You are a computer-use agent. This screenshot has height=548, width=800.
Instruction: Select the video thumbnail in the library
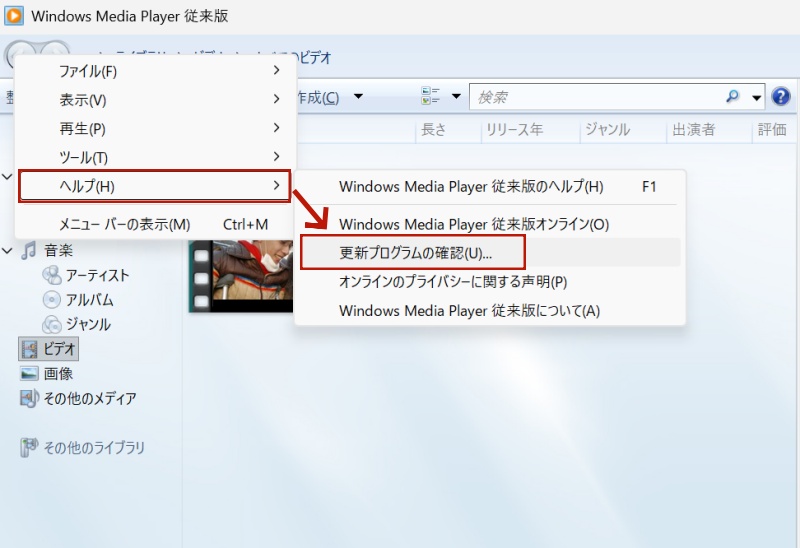241,276
